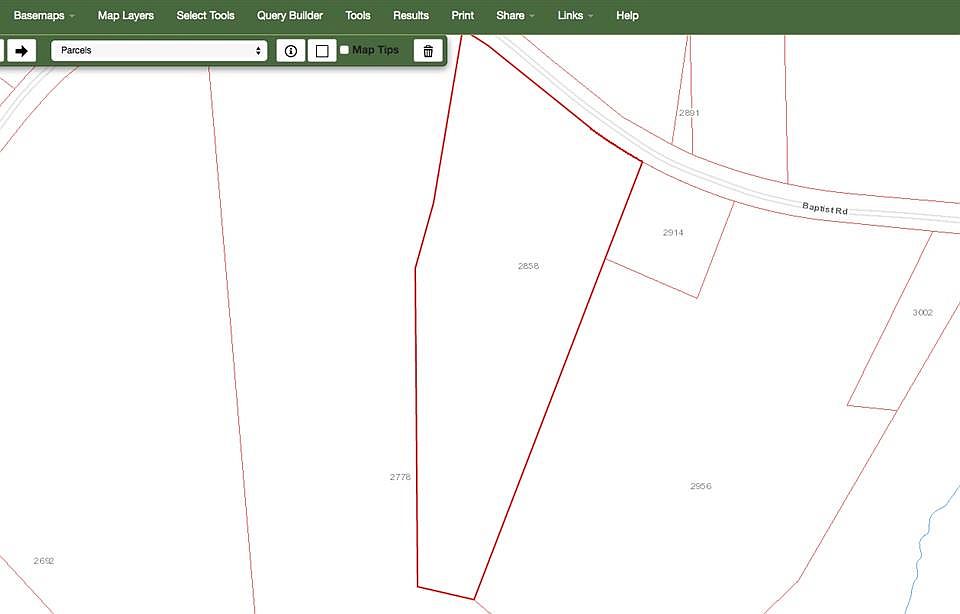
Task: Click the parcel labeled 2858
Action: click(528, 266)
